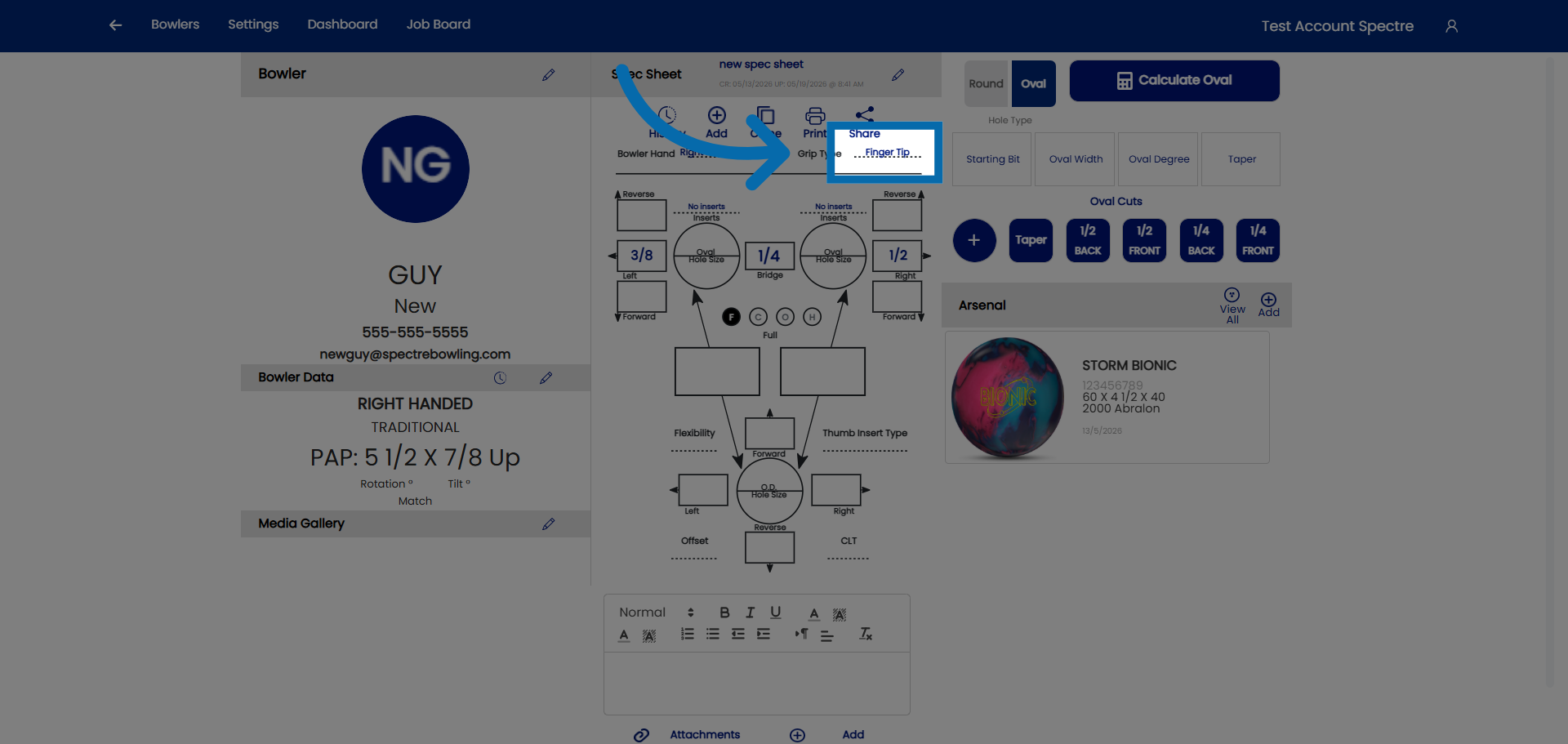Open the Settings nav item
Image resolution: width=1568 pixels, height=744 pixels.
[x=253, y=25]
